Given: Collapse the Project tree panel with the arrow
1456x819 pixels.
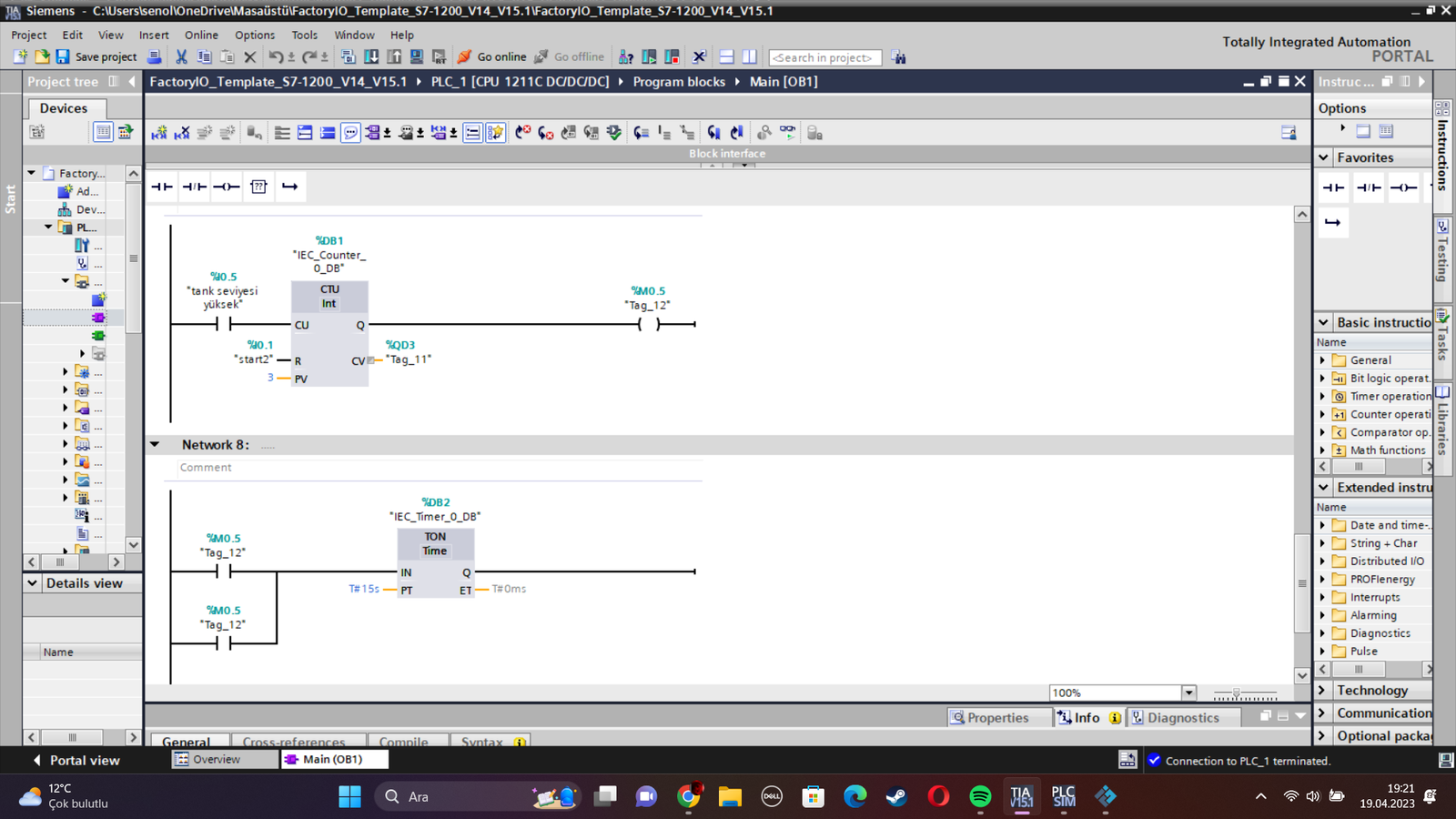Looking at the screenshot, I should coord(132,82).
